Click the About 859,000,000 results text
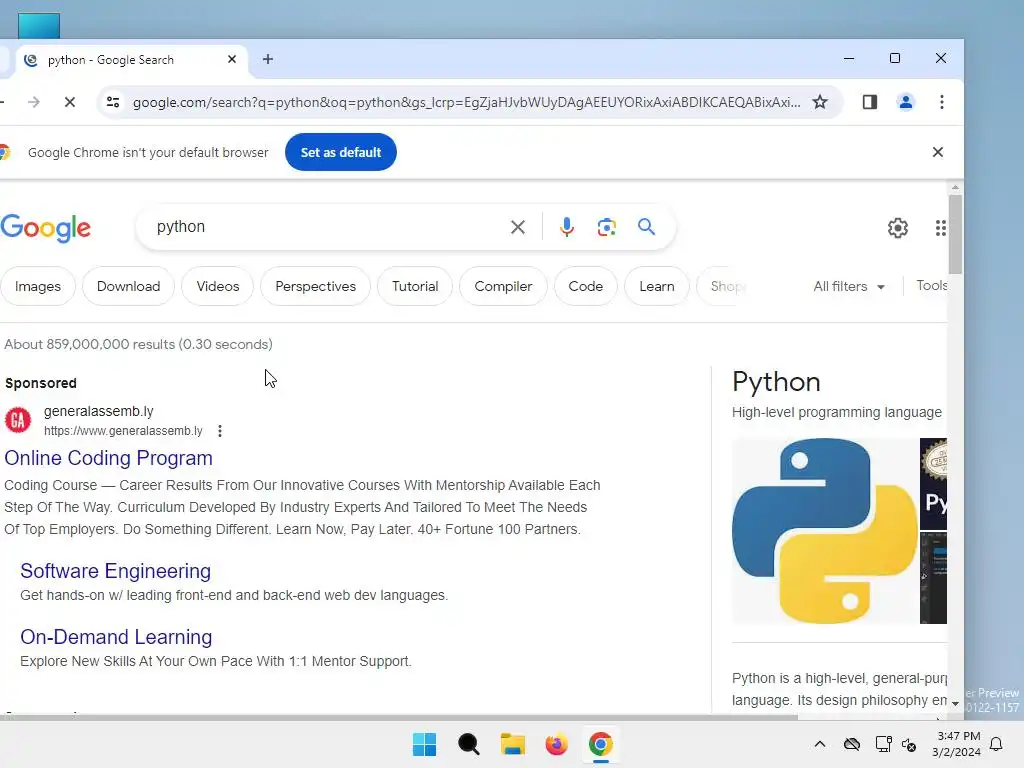The image size is (1024, 768). 138,344
